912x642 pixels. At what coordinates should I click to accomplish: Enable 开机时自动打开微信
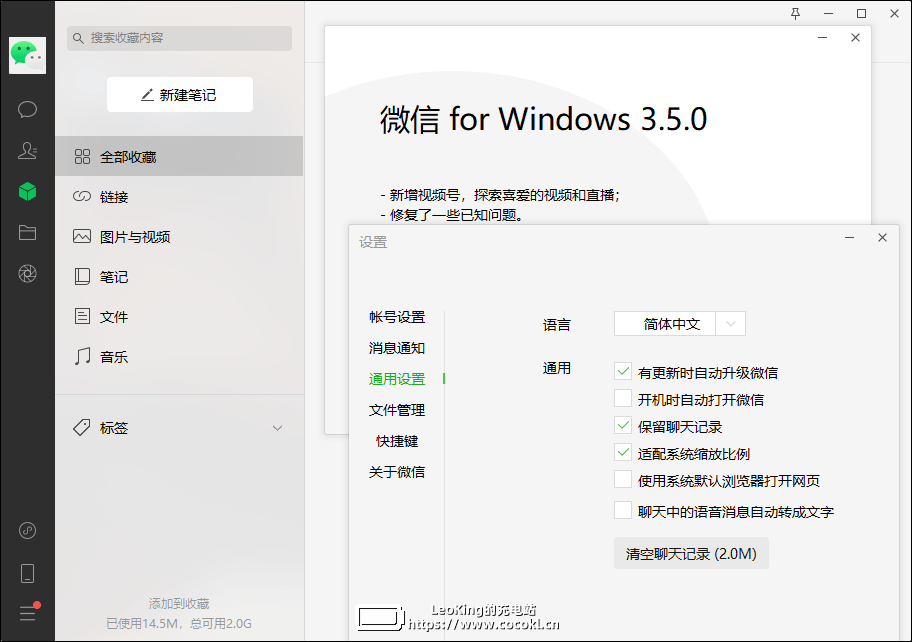pyautogui.click(x=623, y=399)
